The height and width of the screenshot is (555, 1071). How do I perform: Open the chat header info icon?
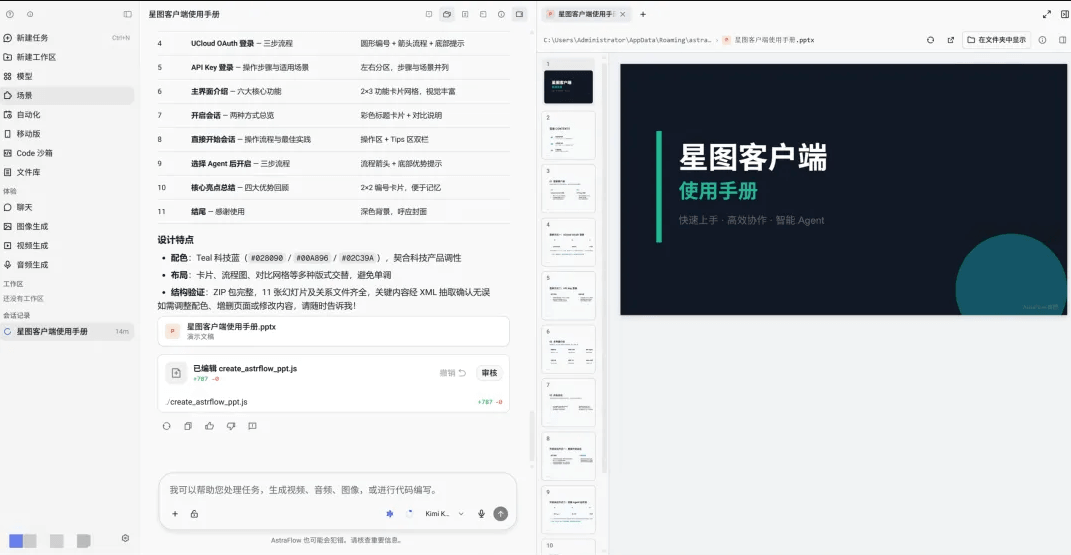coord(501,14)
